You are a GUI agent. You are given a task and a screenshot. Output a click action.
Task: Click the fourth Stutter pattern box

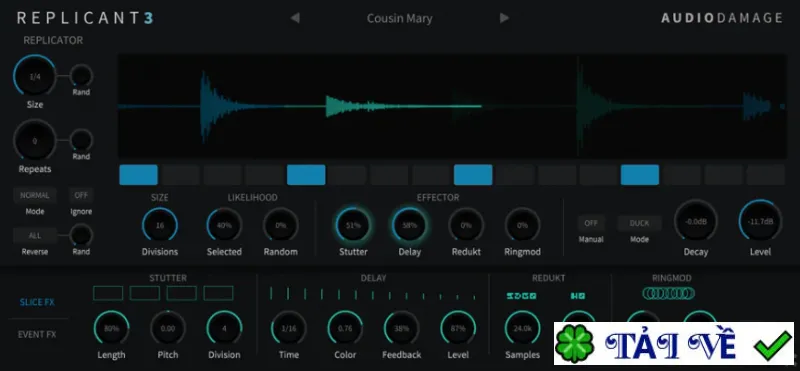(218, 293)
